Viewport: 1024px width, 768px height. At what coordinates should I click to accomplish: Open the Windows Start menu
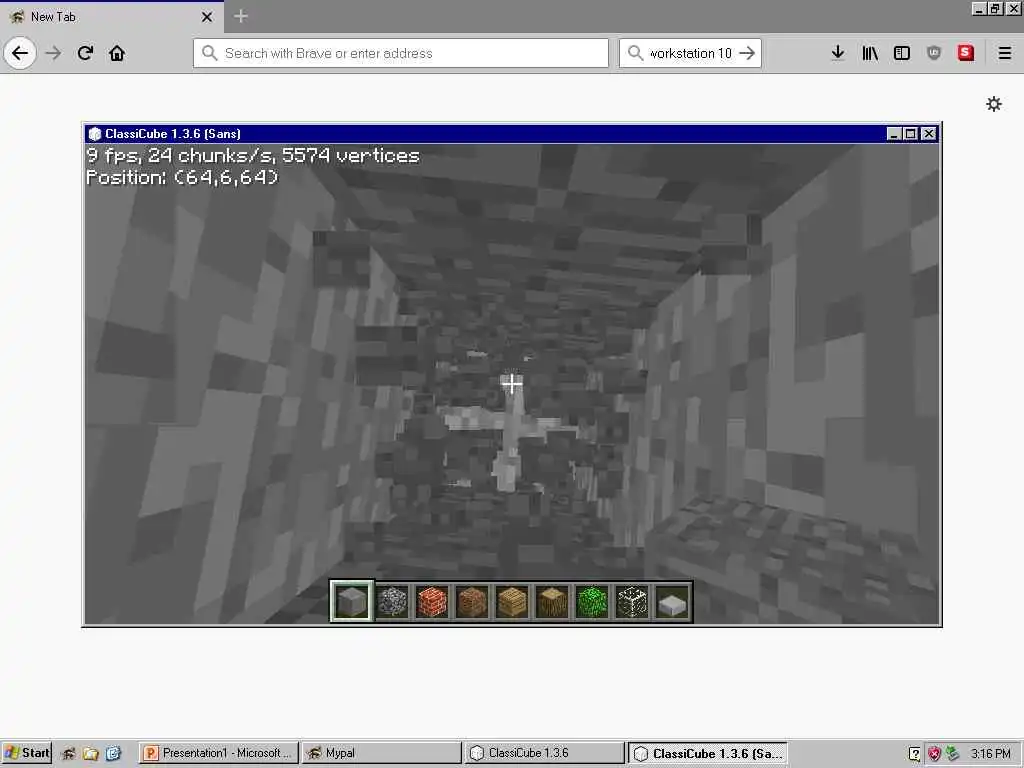click(x=26, y=753)
